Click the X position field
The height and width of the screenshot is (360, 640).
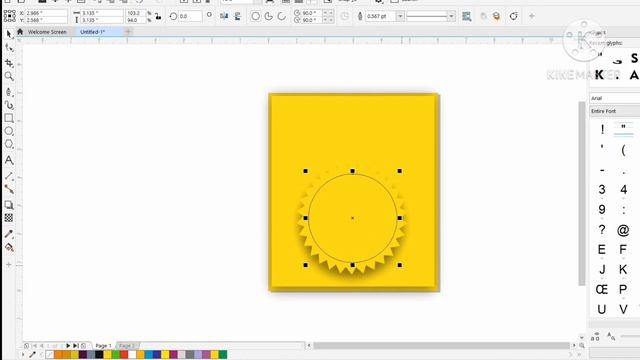coord(46,13)
